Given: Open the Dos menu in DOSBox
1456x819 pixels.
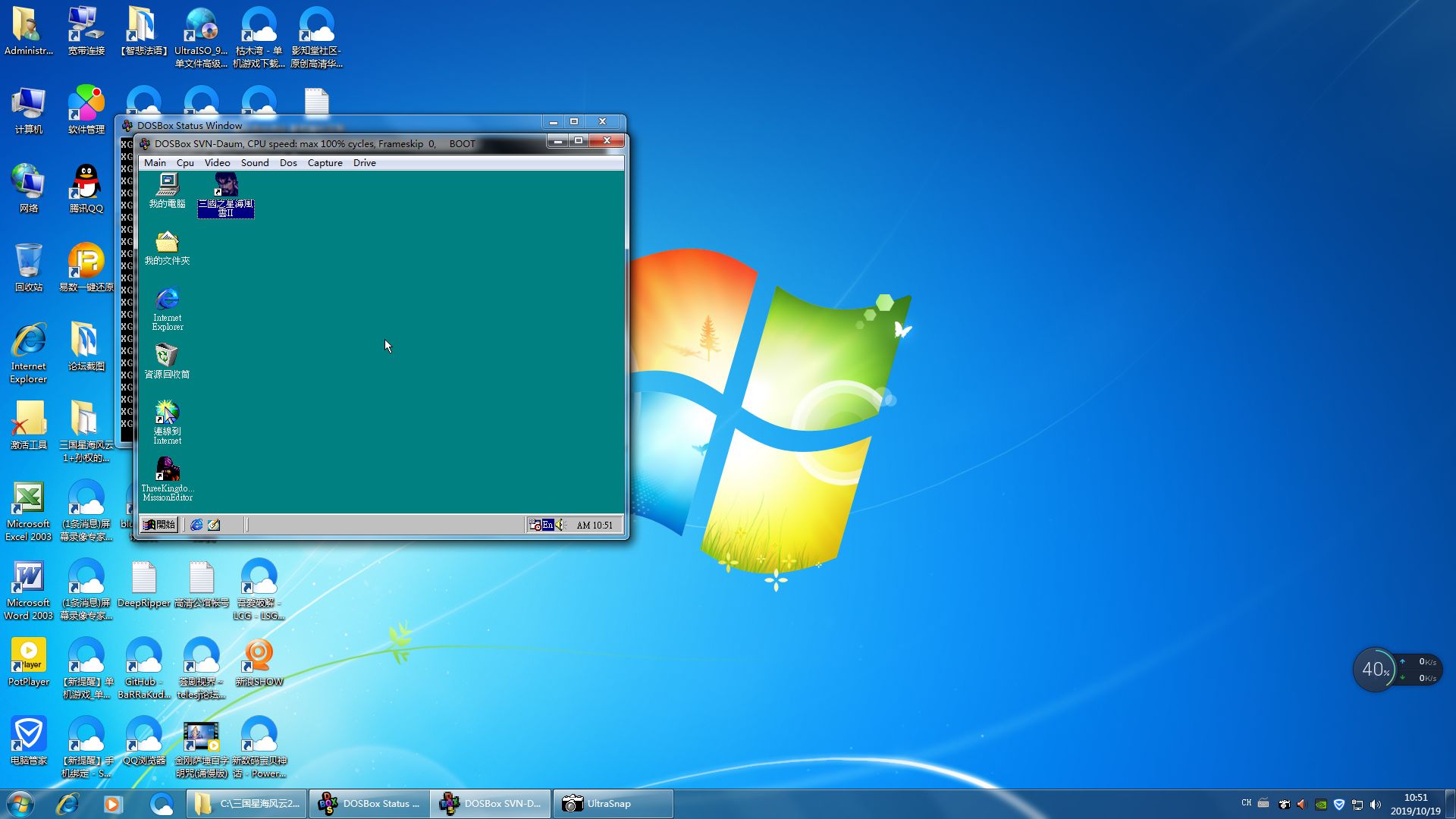Looking at the screenshot, I should point(288,162).
